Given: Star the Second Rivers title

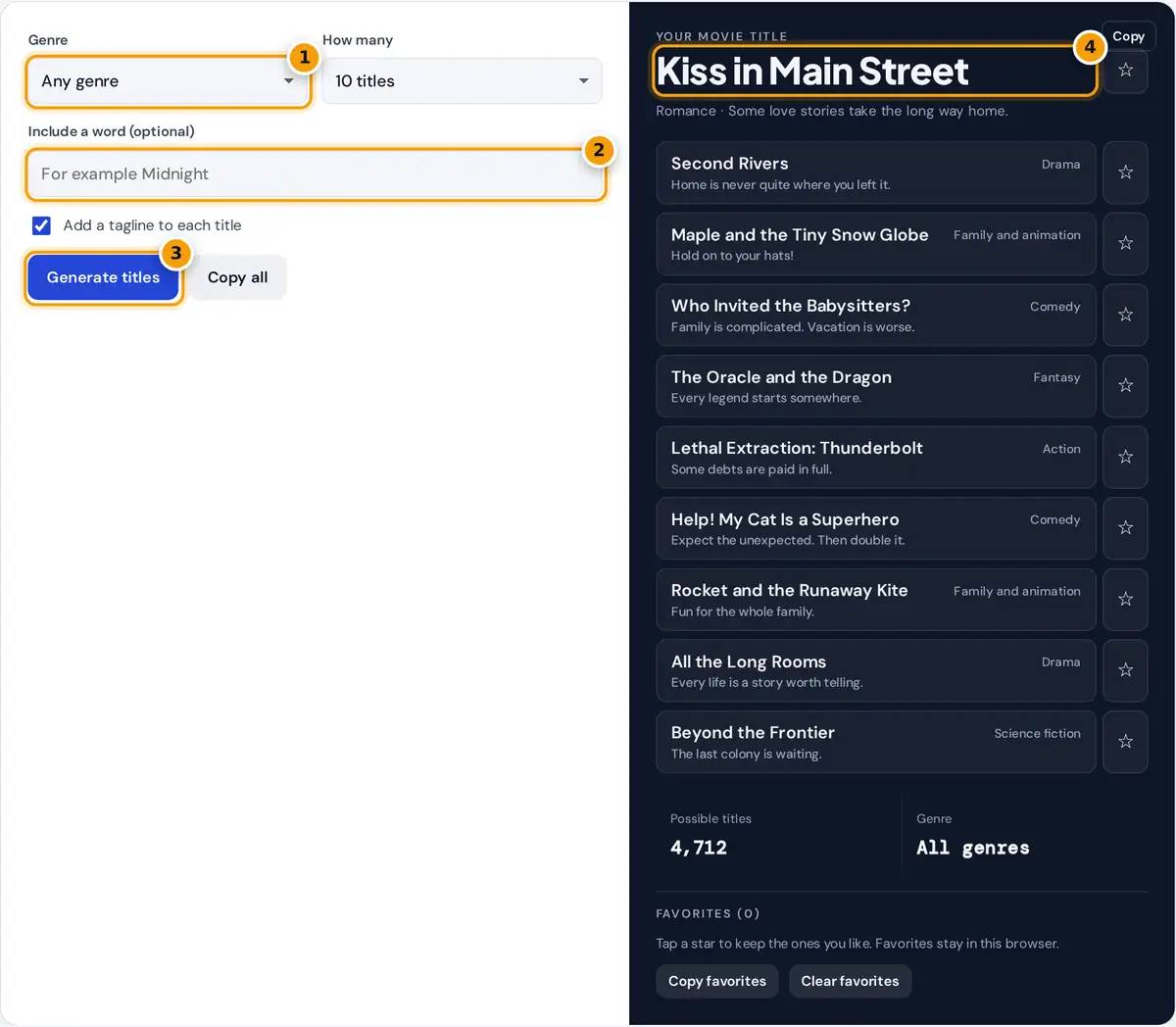Looking at the screenshot, I should click(x=1125, y=172).
